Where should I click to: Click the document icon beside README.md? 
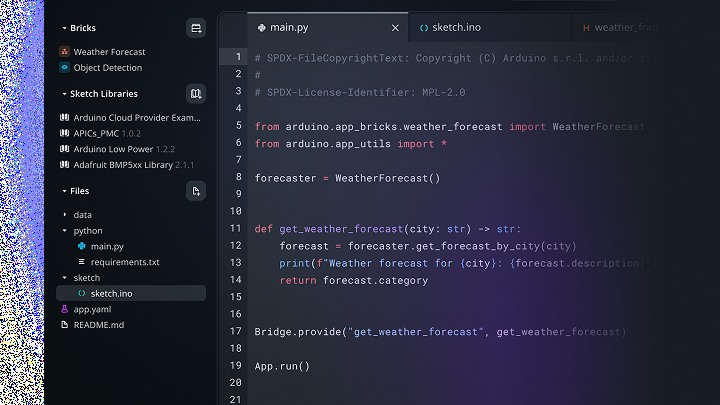click(x=64, y=325)
